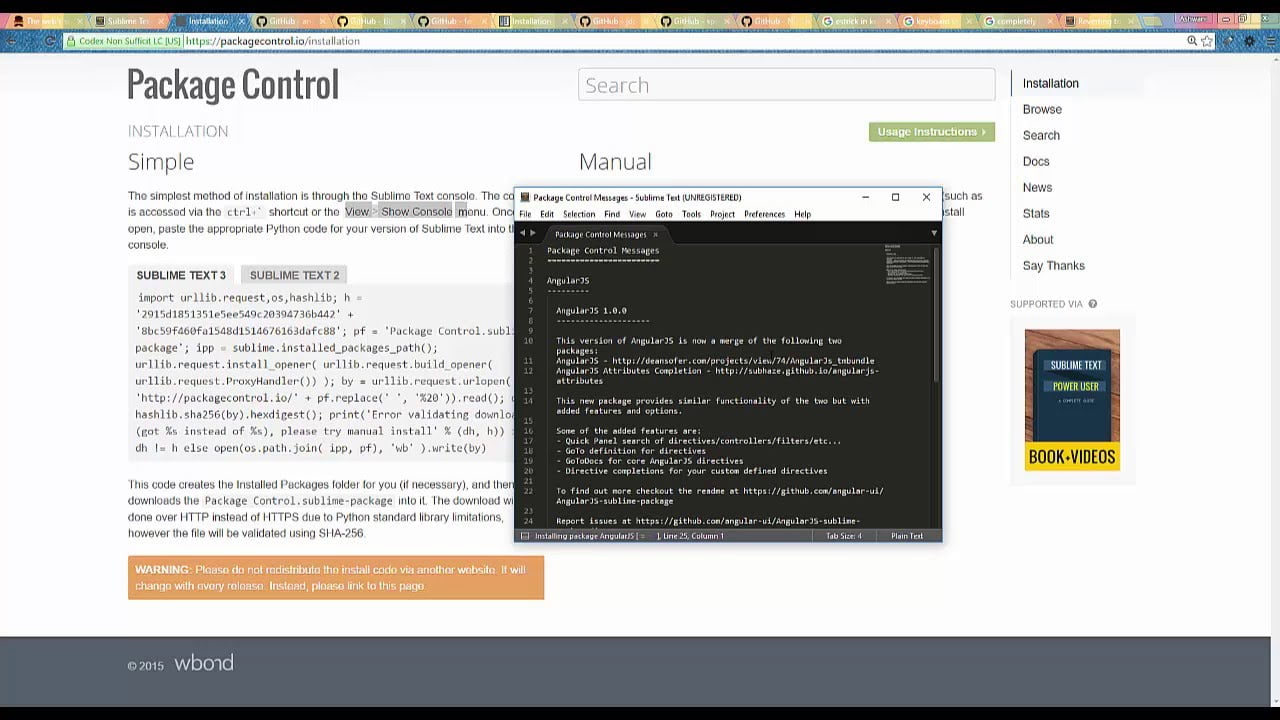This screenshot has width=1280, height=720.
Task: Click the green padlock site certificate badge
Action: [123, 41]
